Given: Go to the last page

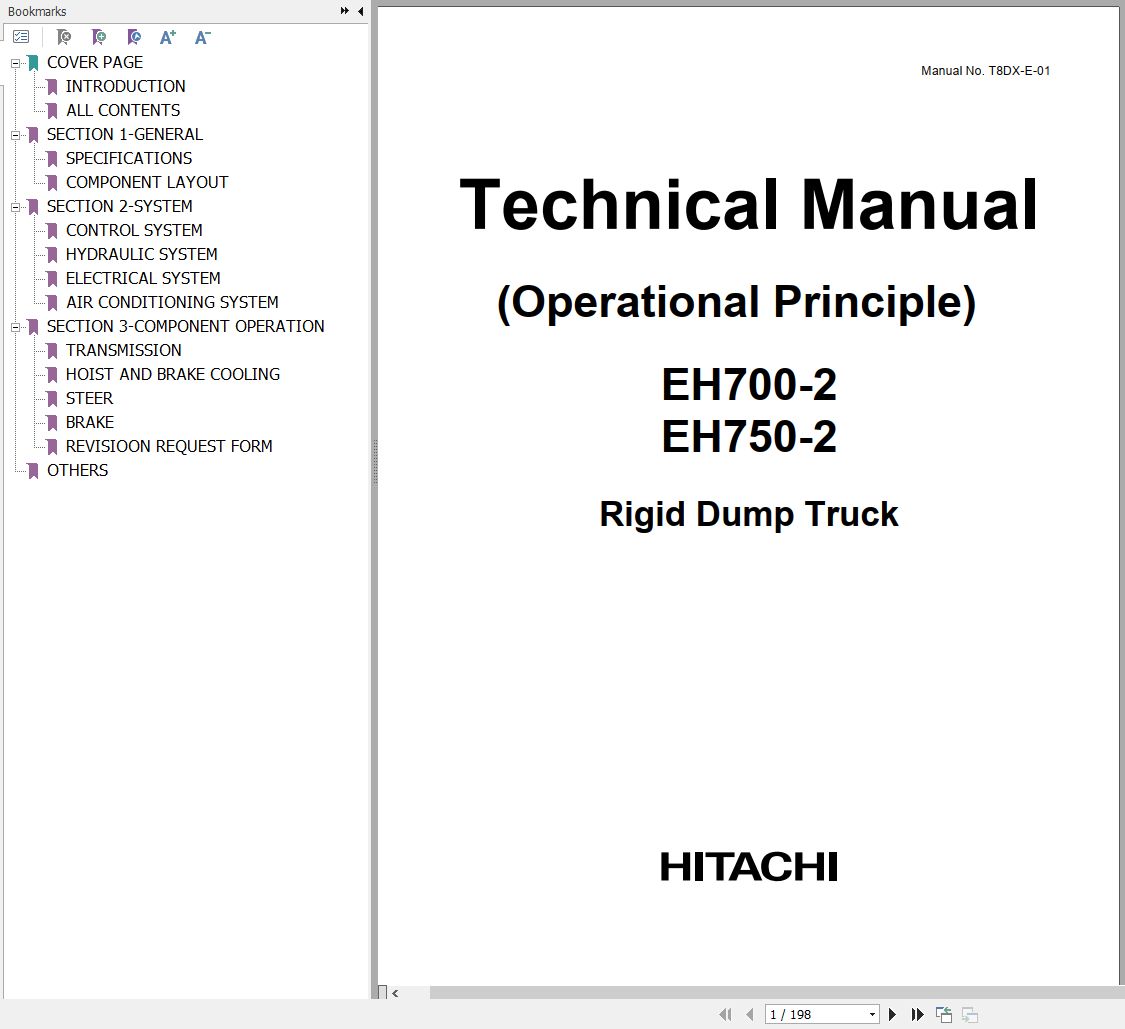Looking at the screenshot, I should click(917, 1014).
